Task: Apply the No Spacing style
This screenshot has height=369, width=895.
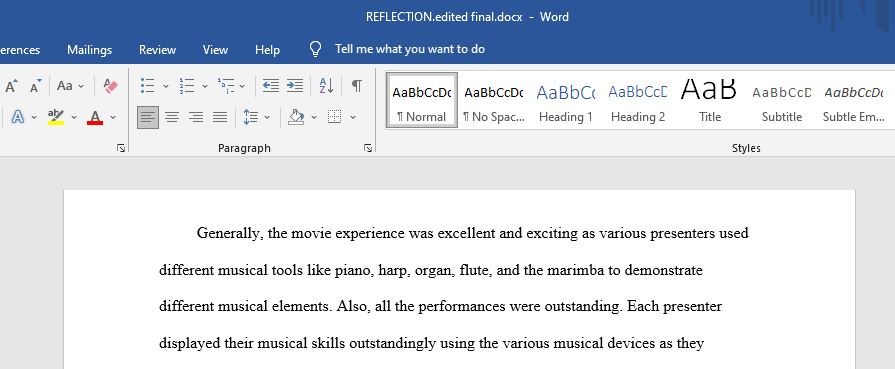Action: click(494, 99)
